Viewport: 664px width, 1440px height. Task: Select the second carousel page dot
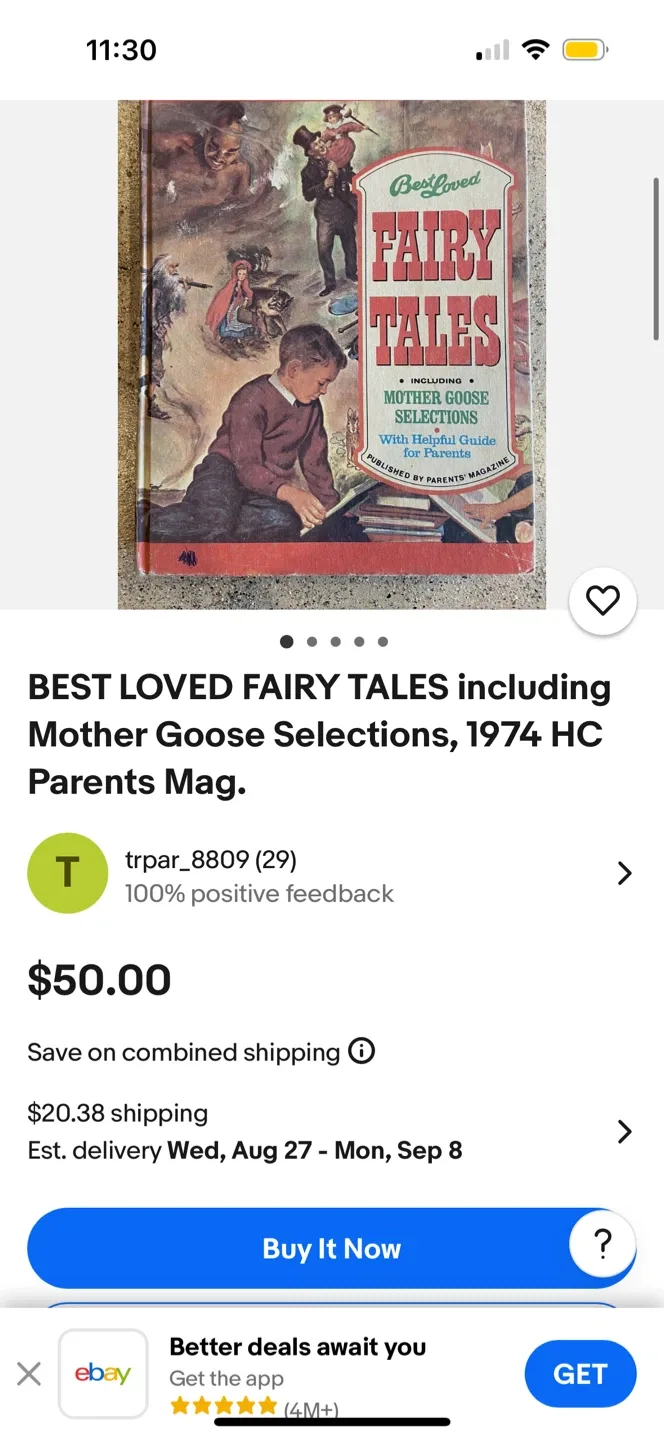coord(311,641)
